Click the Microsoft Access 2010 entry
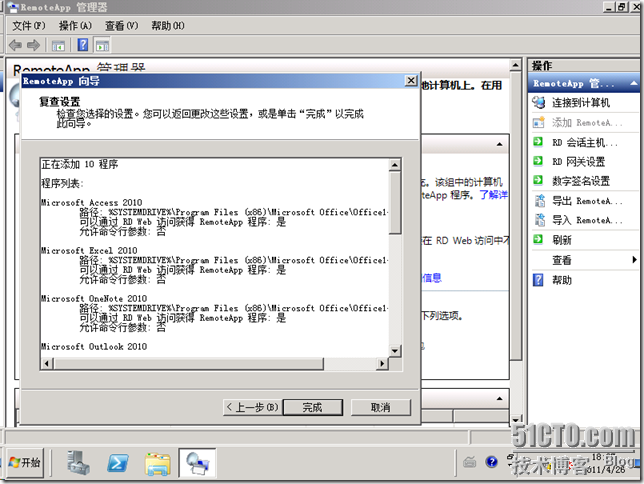The width and height of the screenshot is (644, 484). pyautogui.click(x=91, y=203)
